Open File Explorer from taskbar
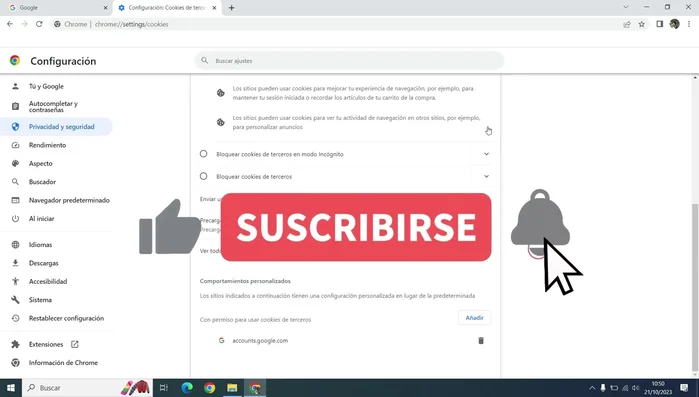 click(x=232, y=388)
